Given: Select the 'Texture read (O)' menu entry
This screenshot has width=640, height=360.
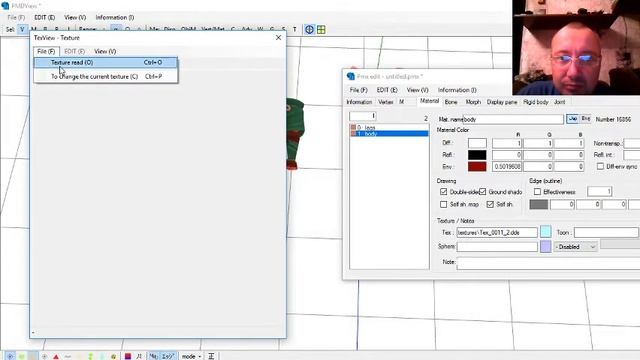Looking at the screenshot, I should click(106, 62).
